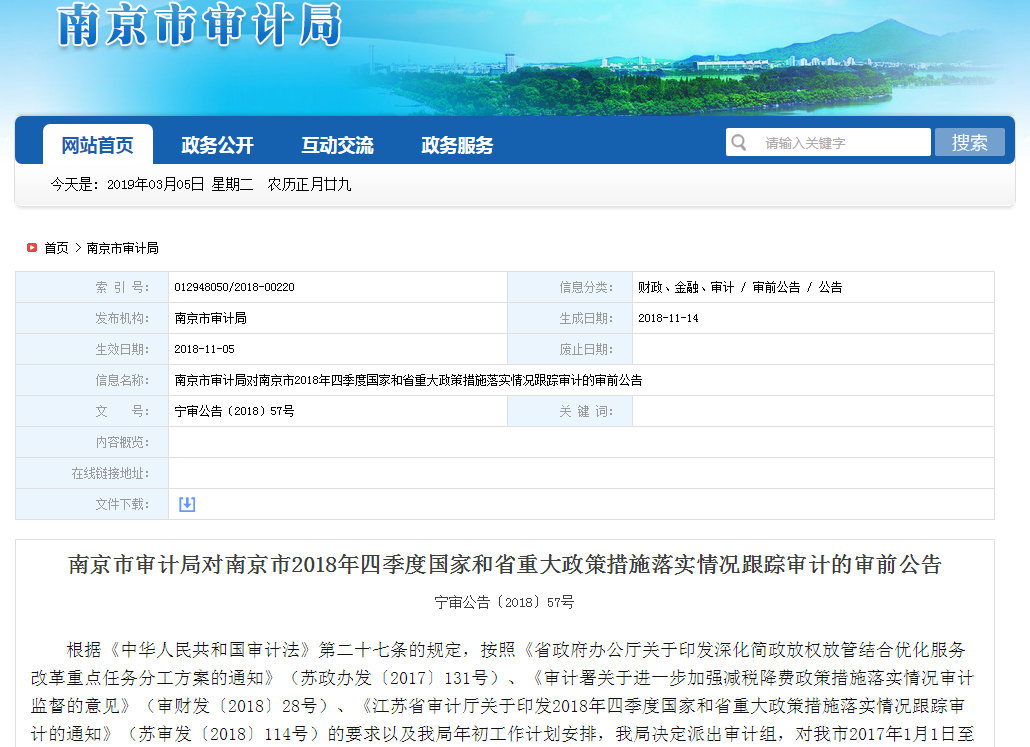The image size is (1030, 747).
Task: Open the 网站首页 tab
Action: click(97, 145)
